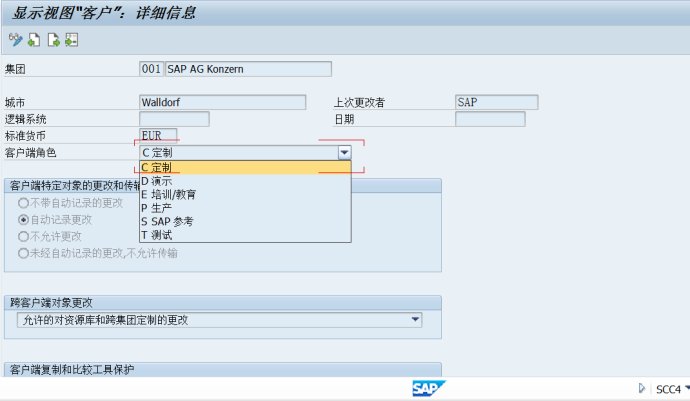The image size is (690, 401).
Task: Click the empty 日期 field
Action: coord(490,119)
